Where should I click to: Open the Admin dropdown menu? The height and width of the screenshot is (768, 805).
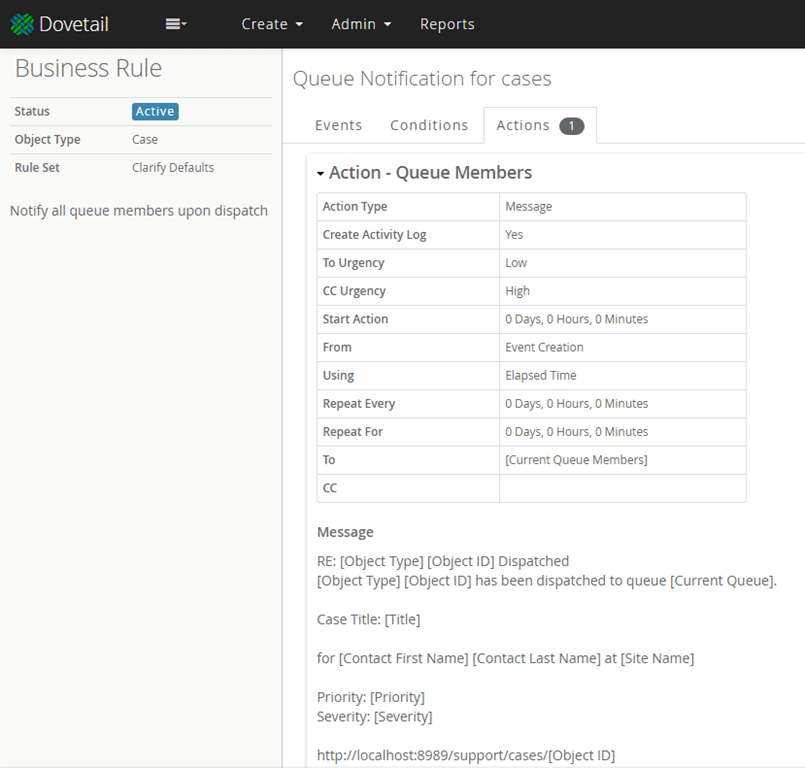tap(361, 24)
